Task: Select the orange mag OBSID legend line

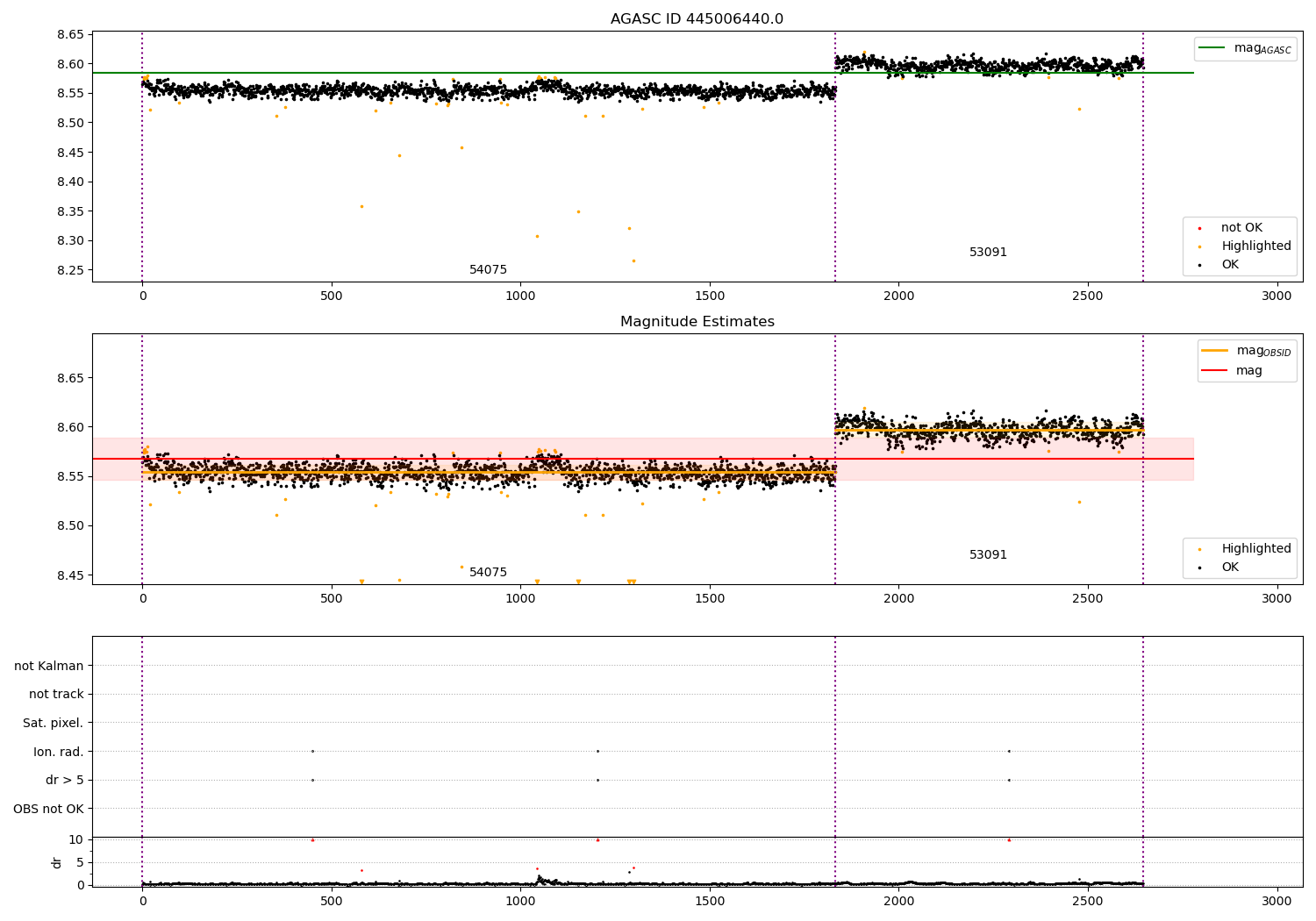Action: tap(1214, 350)
